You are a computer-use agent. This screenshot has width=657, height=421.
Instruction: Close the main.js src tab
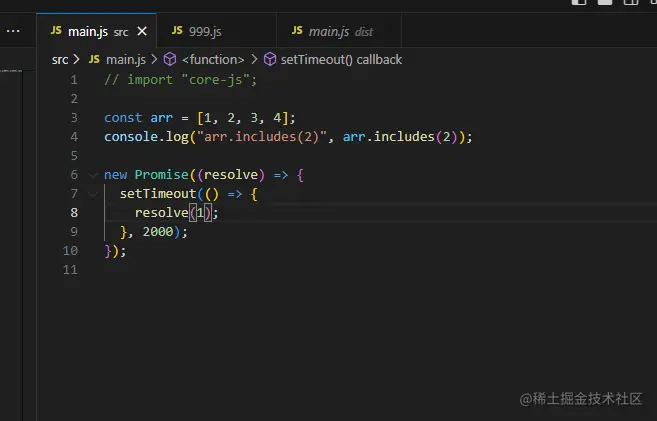point(142,31)
